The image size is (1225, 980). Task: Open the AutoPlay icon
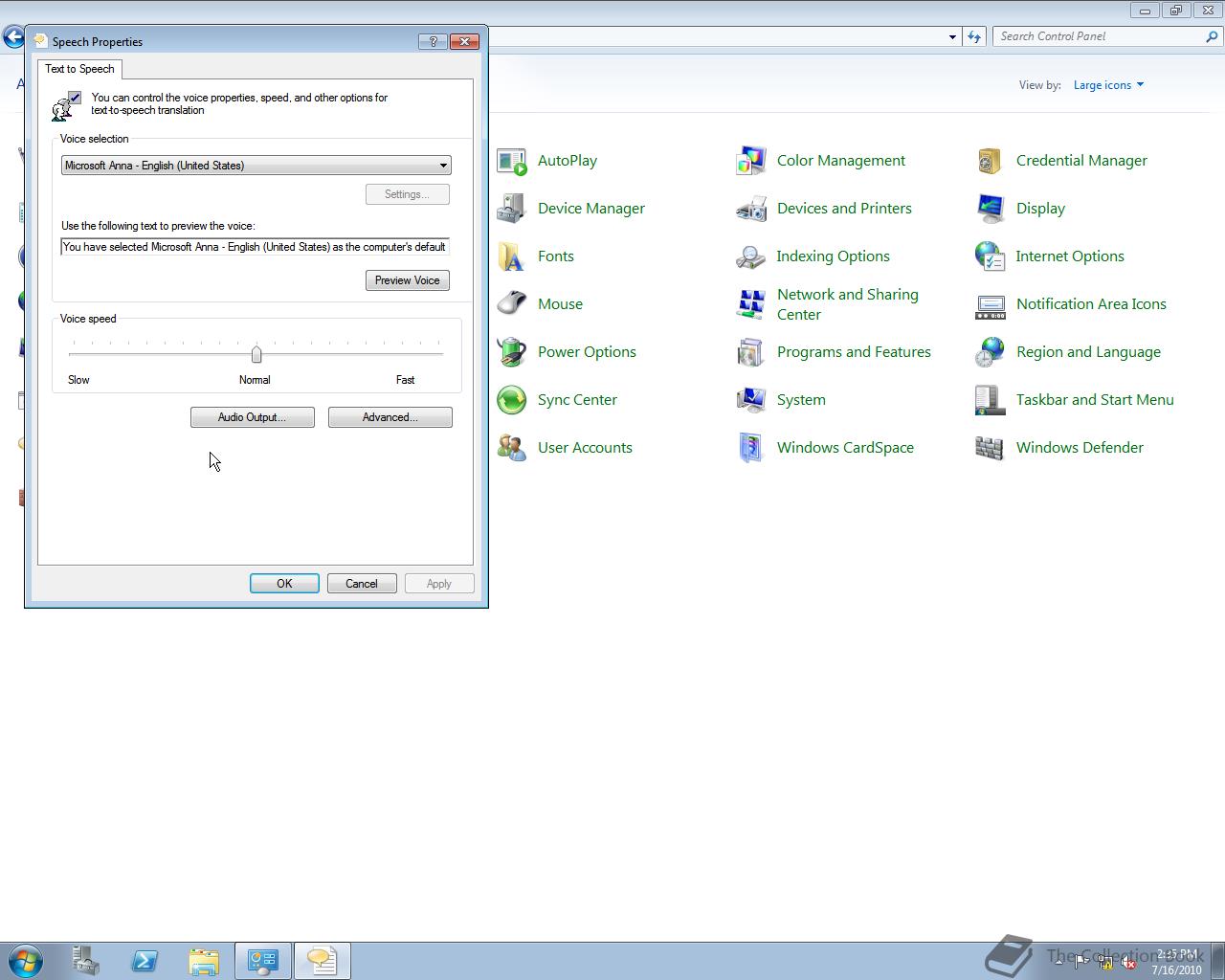coord(512,161)
